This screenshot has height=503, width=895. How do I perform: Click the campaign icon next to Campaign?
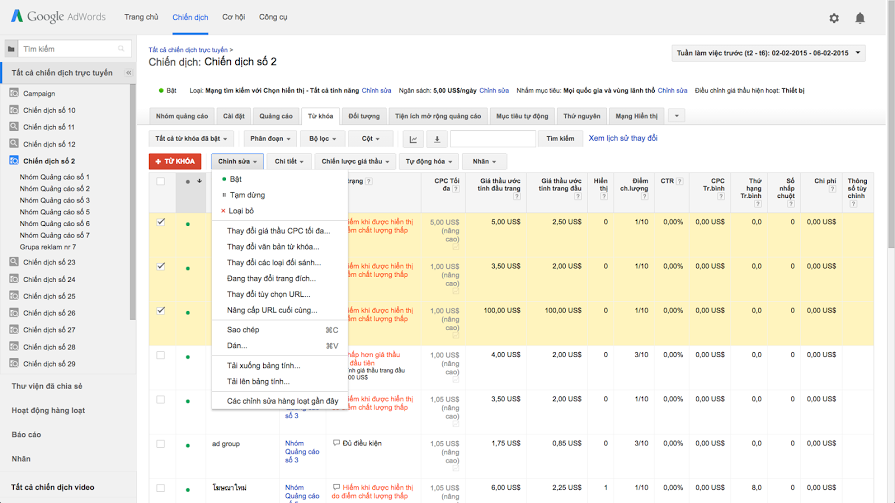[14, 93]
